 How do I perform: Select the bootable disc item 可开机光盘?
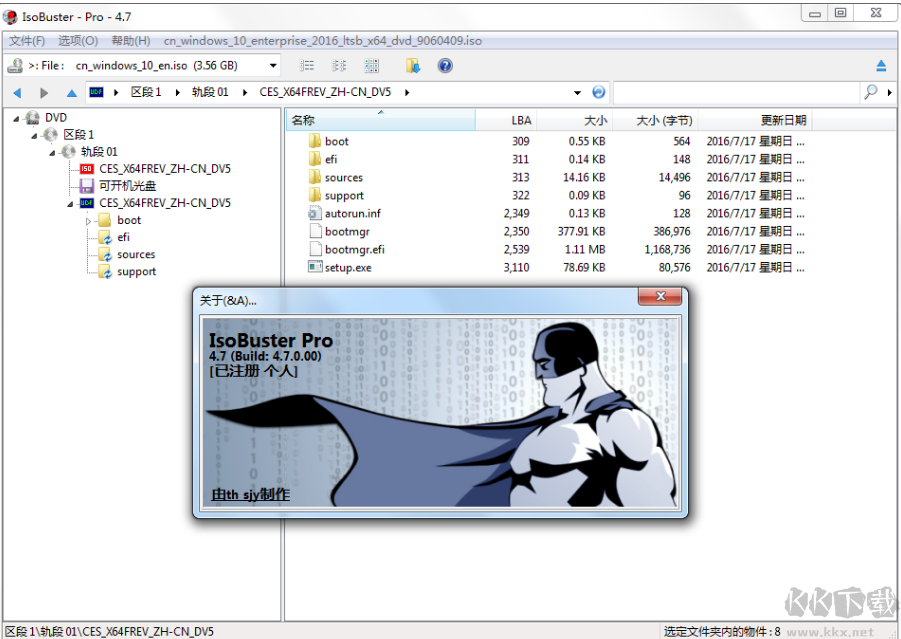(126, 186)
